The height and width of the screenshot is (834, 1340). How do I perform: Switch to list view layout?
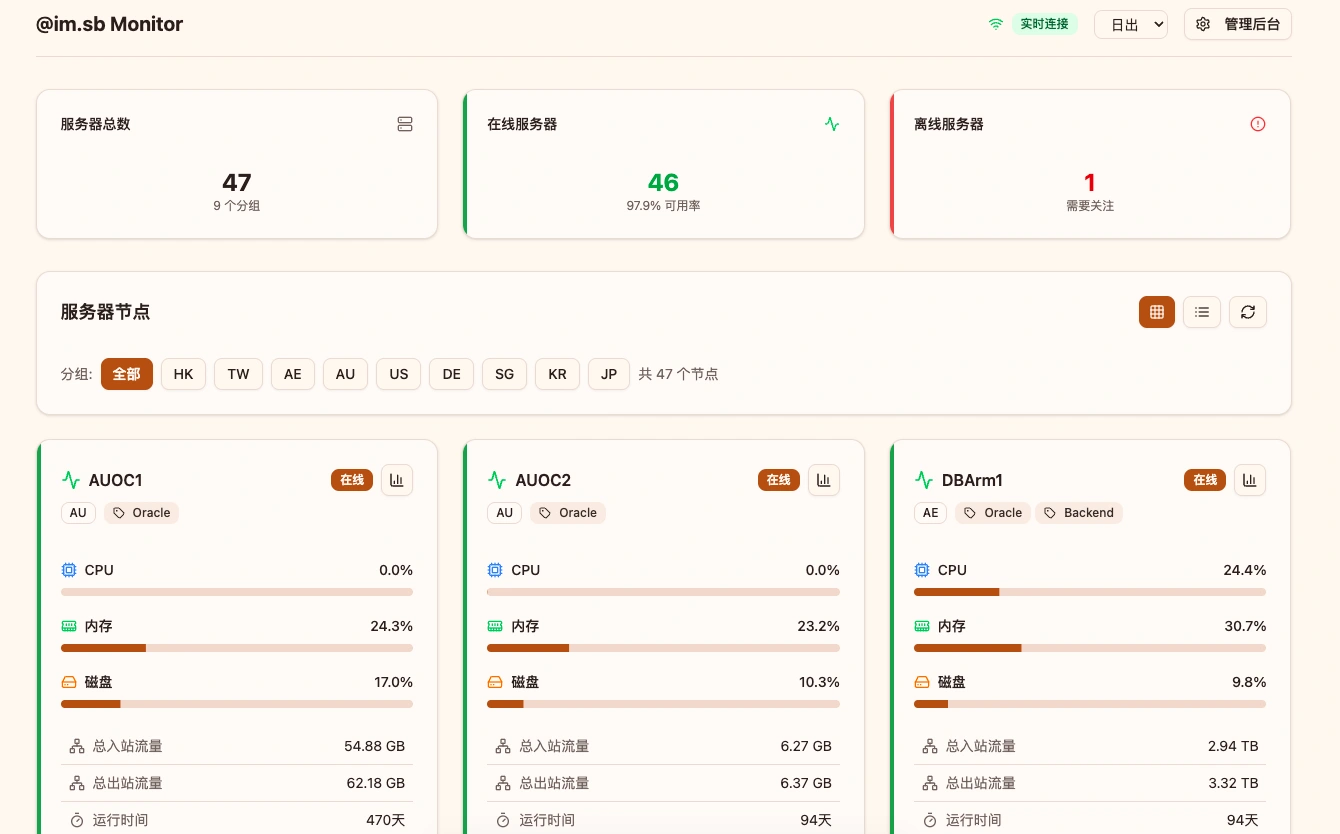(1202, 312)
